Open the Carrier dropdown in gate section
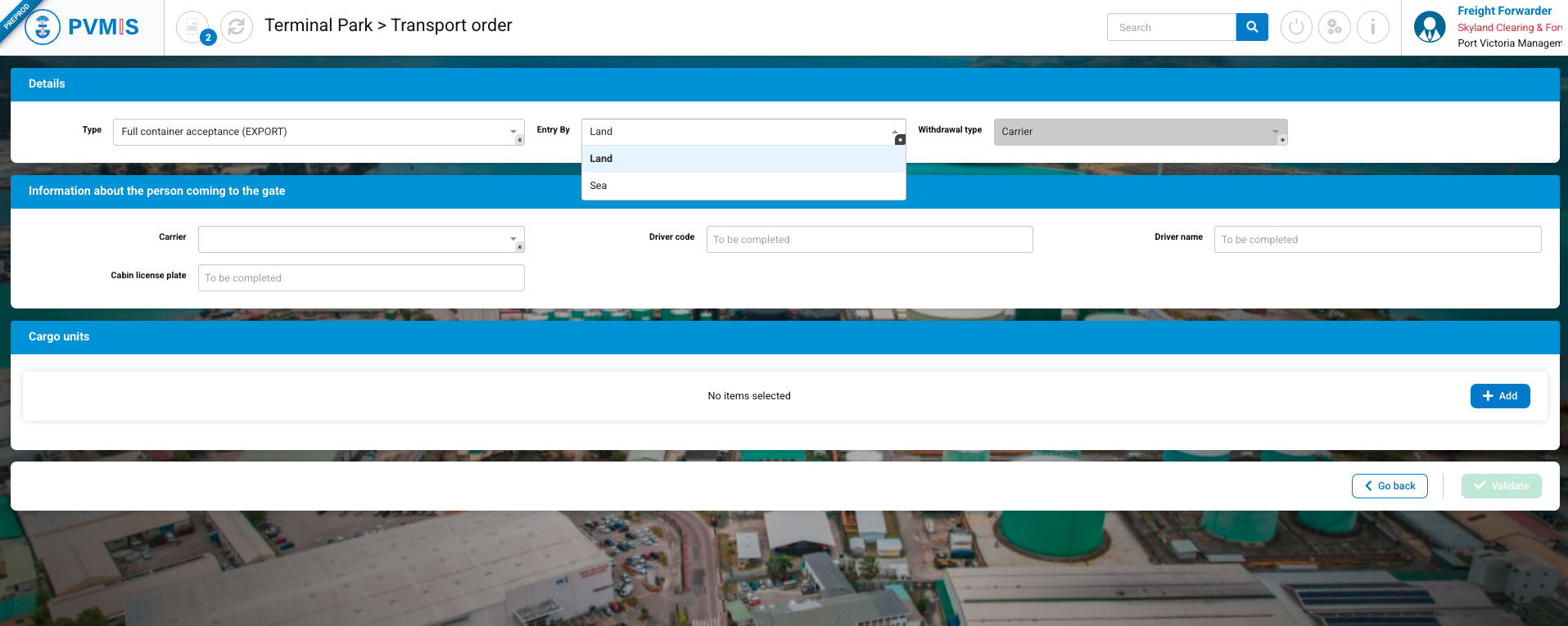The height and width of the screenshot is (626, 1568). tap(360, 240)
